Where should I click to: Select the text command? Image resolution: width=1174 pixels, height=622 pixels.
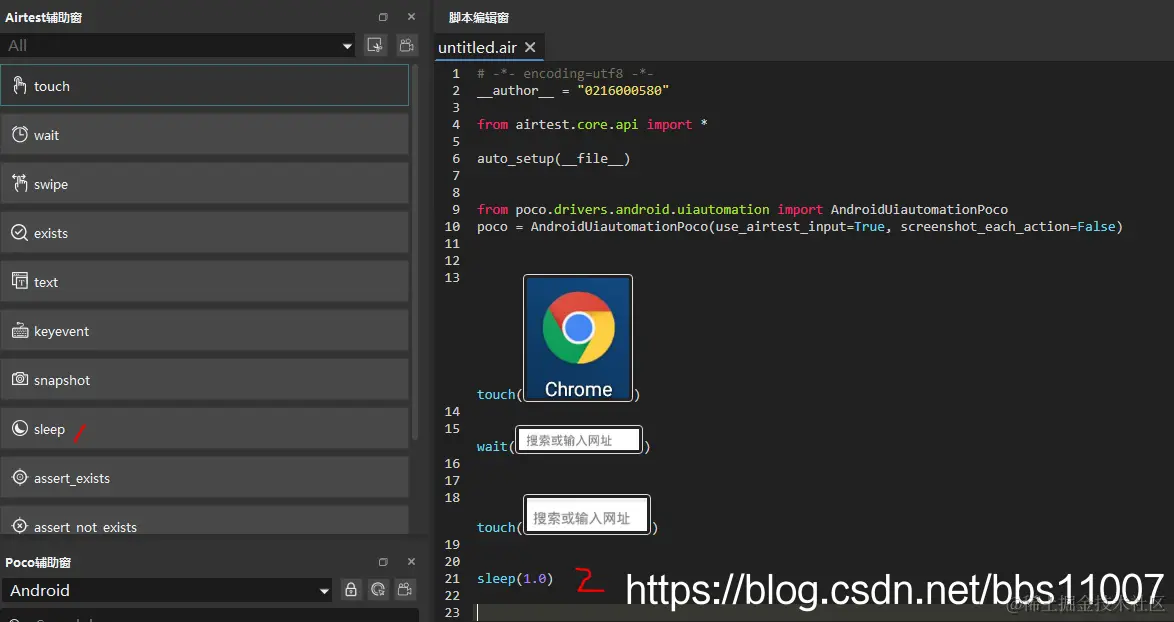pyautogui.click(x=204, y=281)
